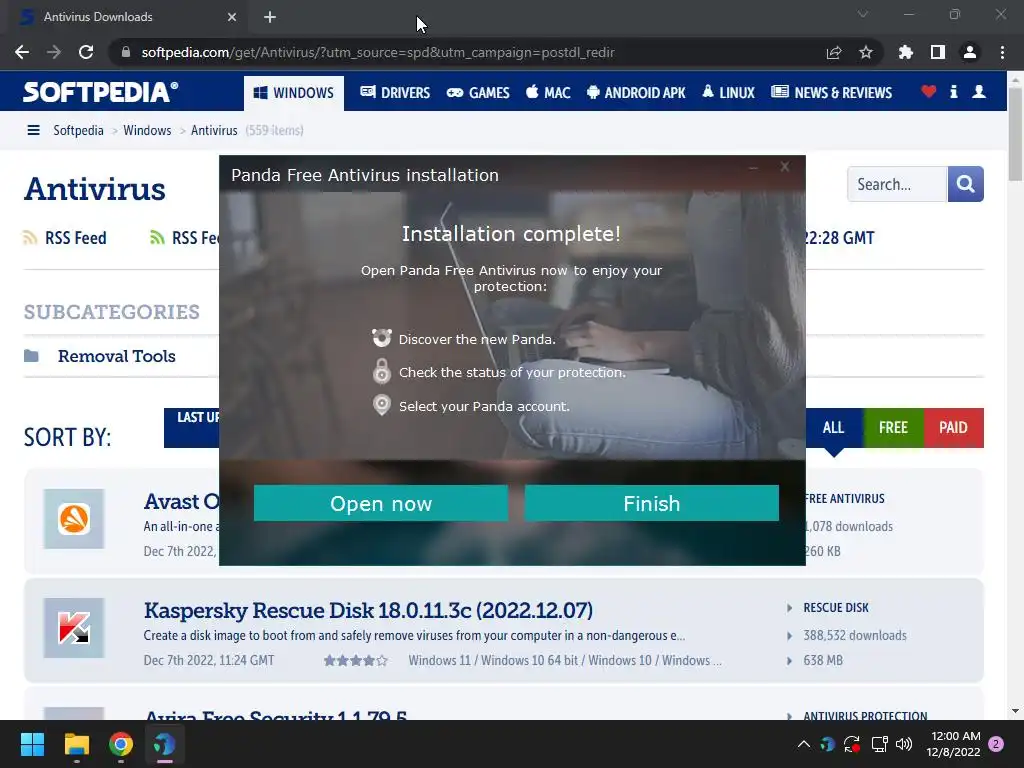
Task: Open the Avast product thumbnail
Action: tap(74, 519)
